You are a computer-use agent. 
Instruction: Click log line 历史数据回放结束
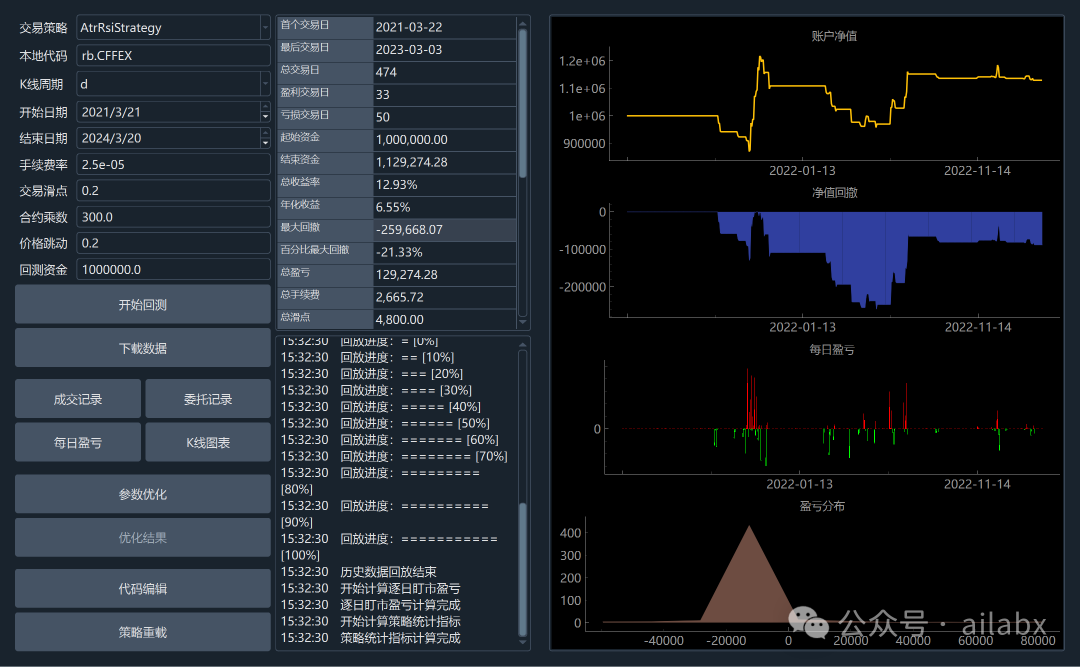tap(358, 572)
